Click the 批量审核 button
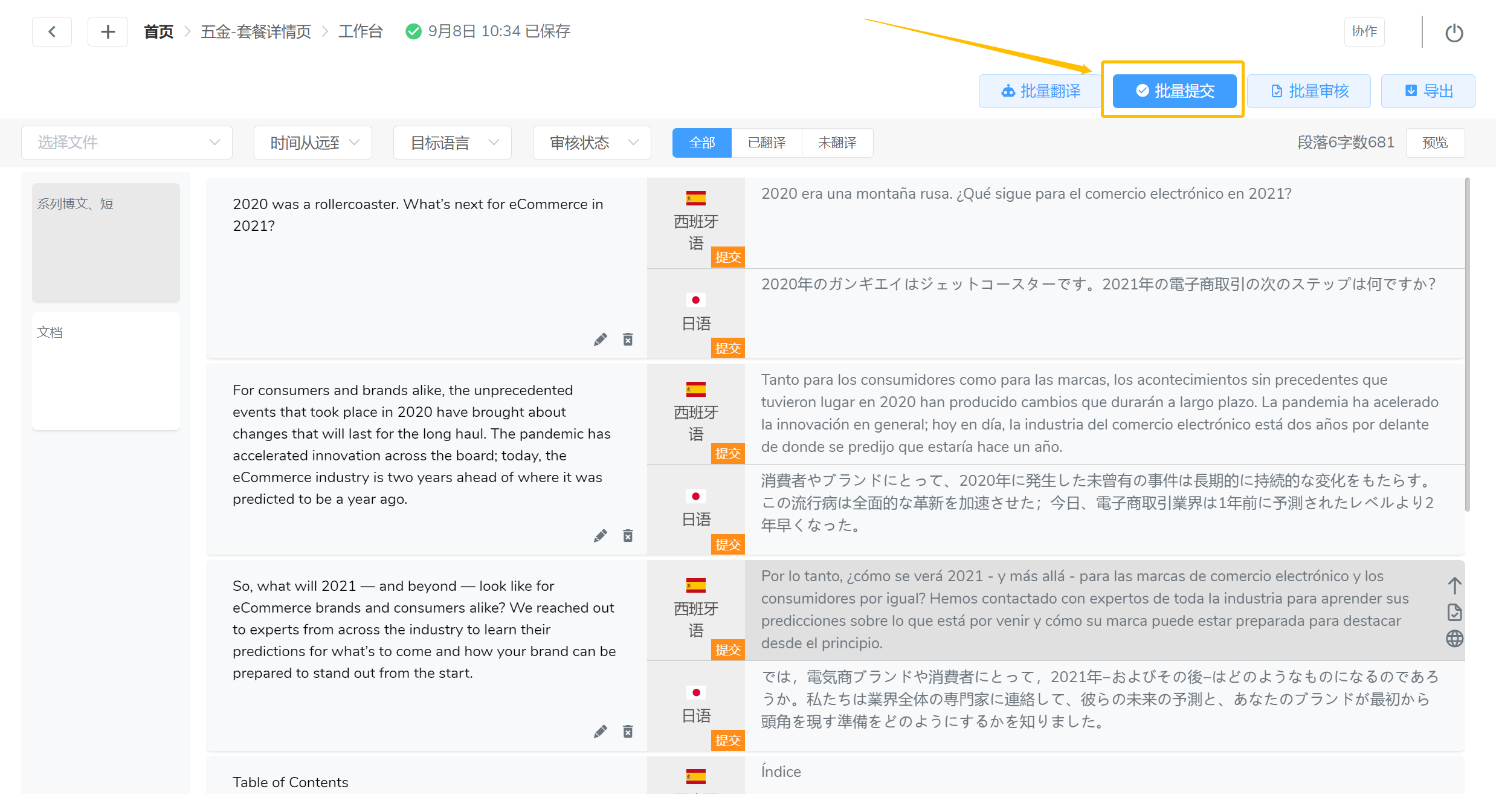This screenshot has width=1496, height=812. 1309,91
